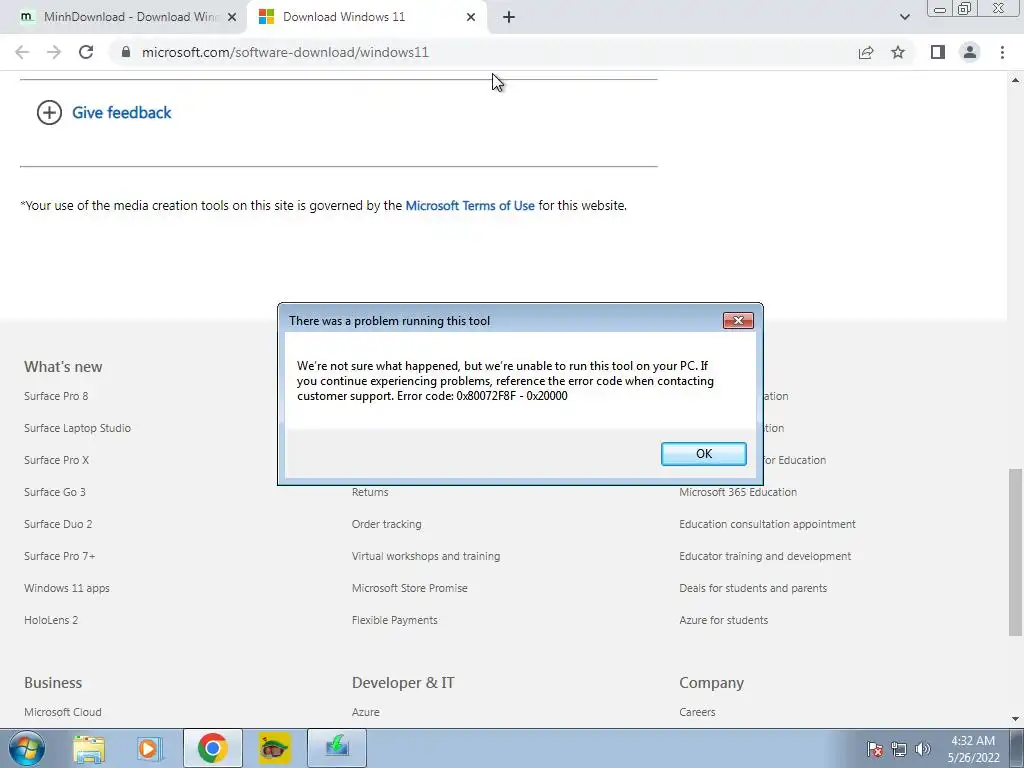Click the page vertical scrollbar thumb

click(1015, 551)
